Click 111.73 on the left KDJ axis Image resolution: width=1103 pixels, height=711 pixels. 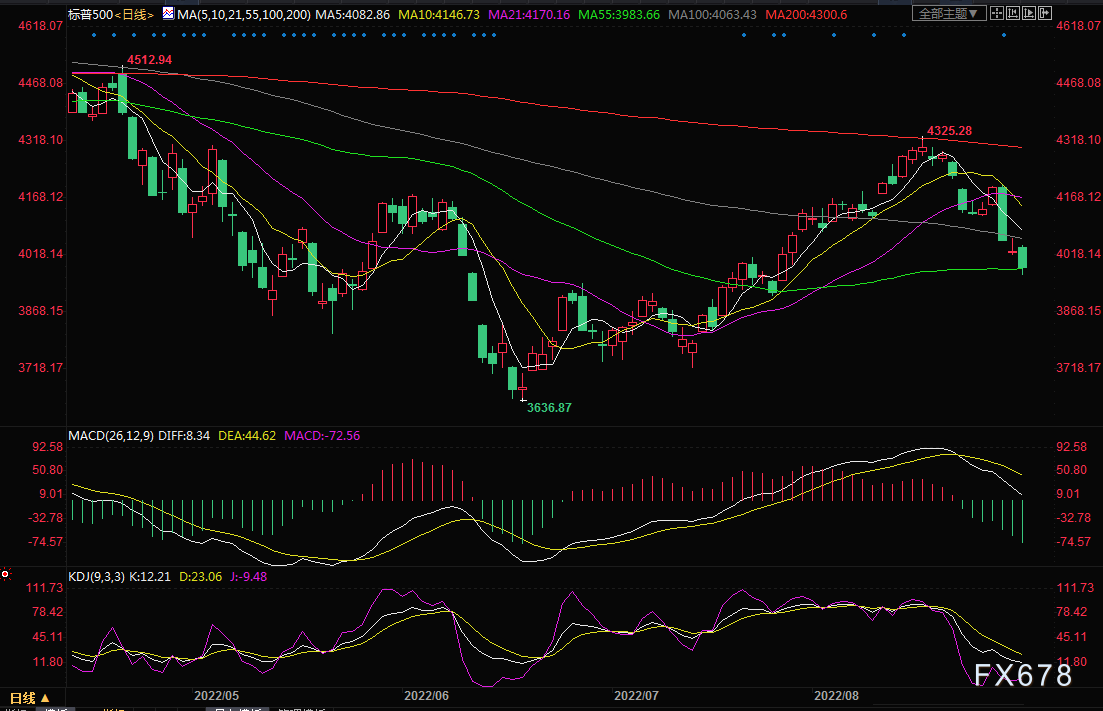44,588
